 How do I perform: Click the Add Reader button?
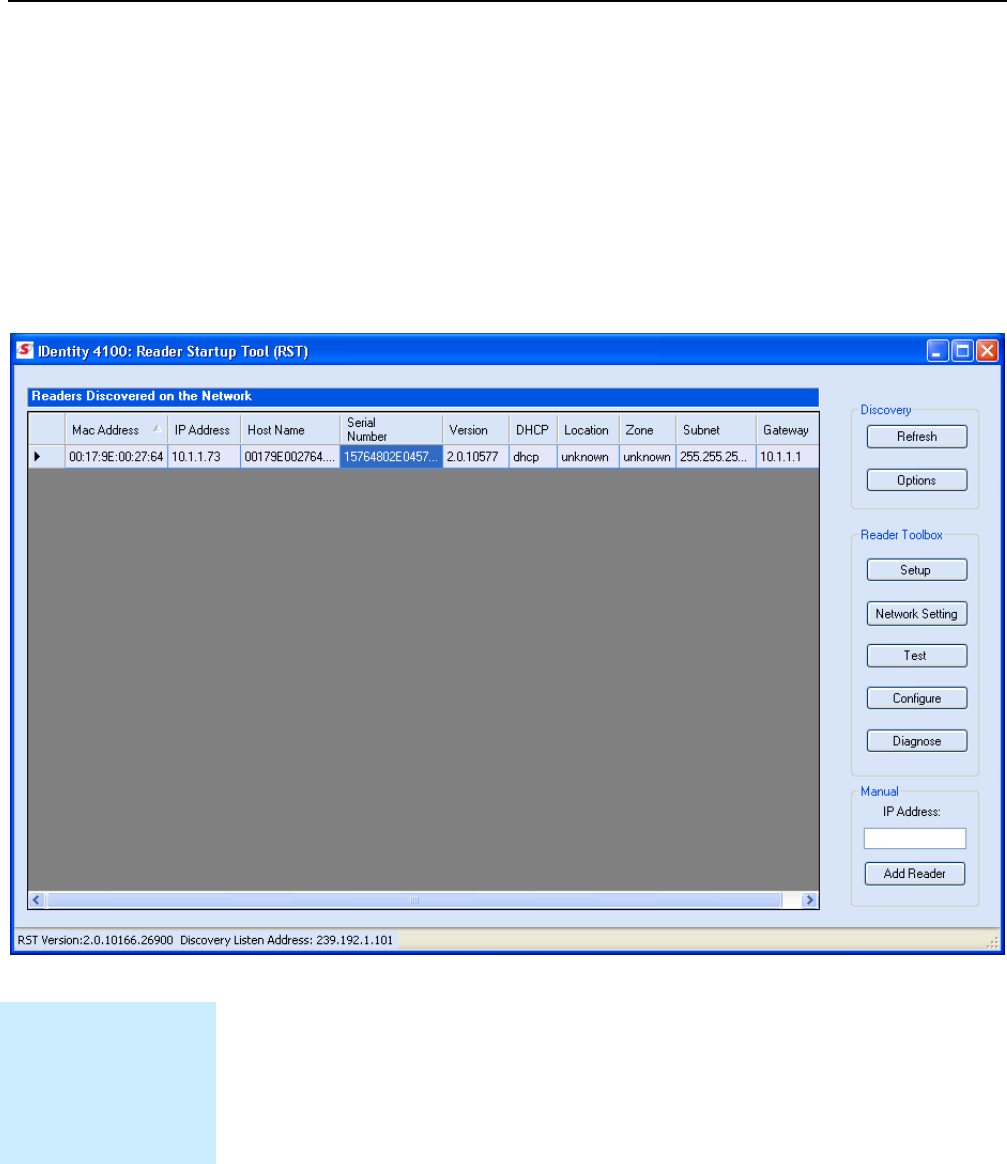(x=915, y=874)
